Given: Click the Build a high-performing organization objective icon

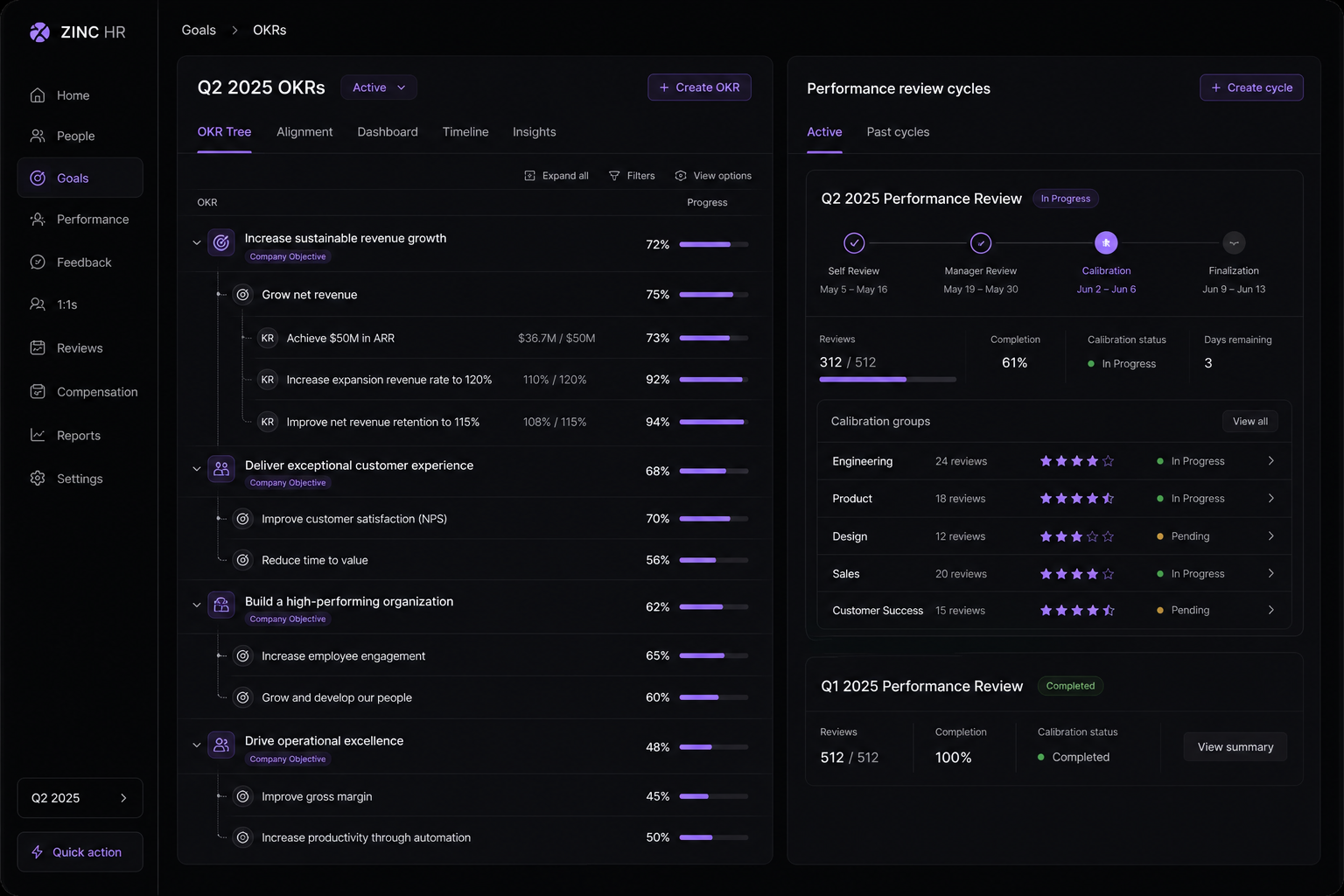Looking at the screenshot, I should click(221, 605).
